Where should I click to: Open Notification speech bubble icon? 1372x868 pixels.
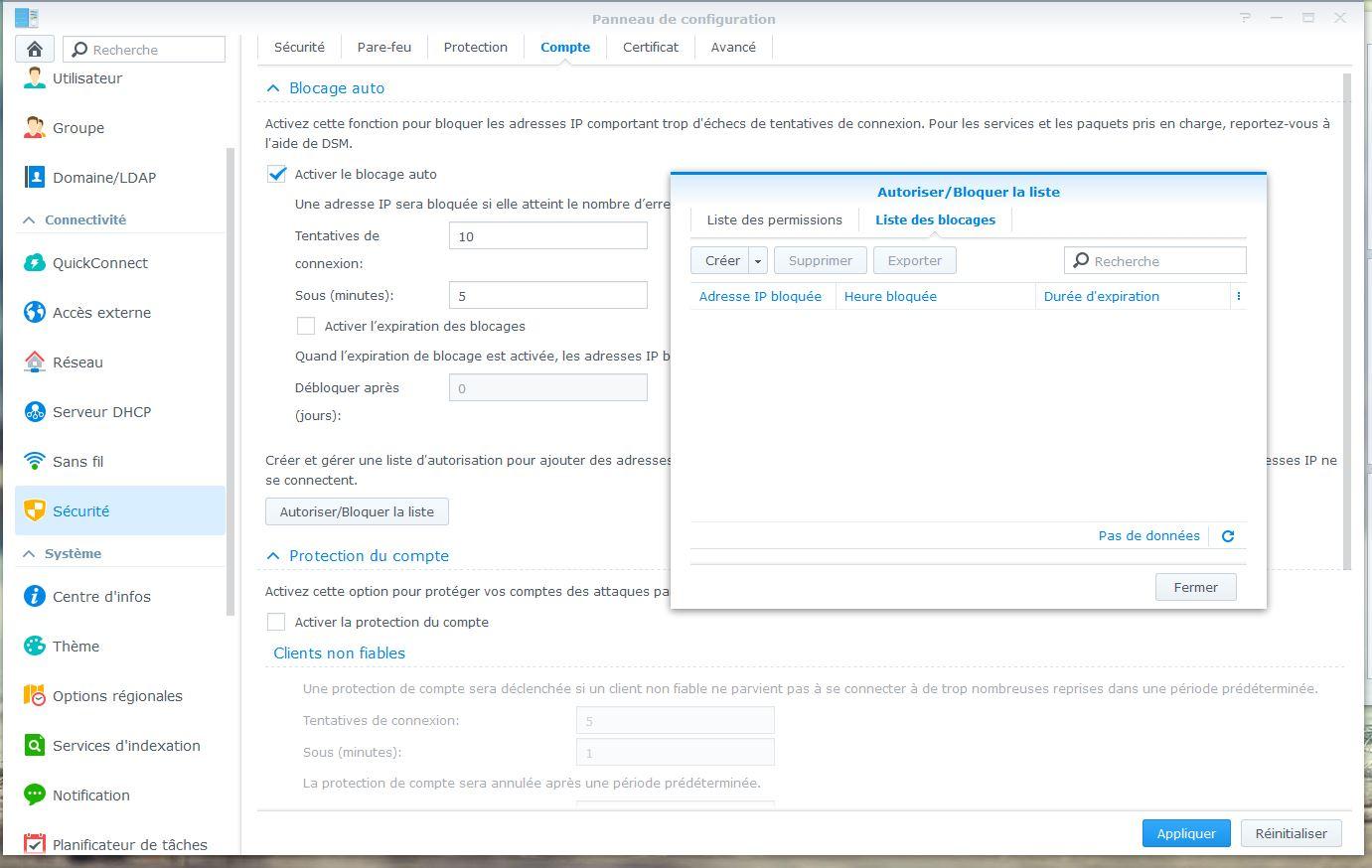[x=35, y=795]
